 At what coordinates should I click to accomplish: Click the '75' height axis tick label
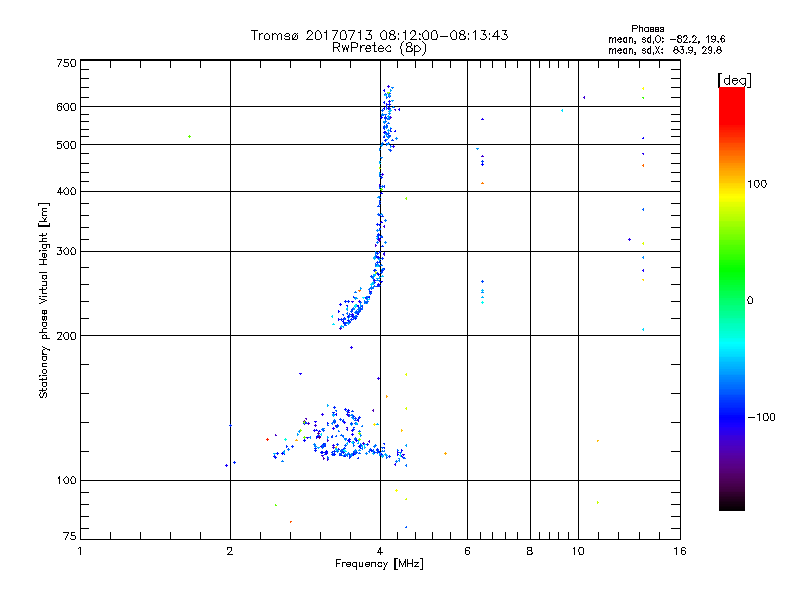tap(70, 536)
